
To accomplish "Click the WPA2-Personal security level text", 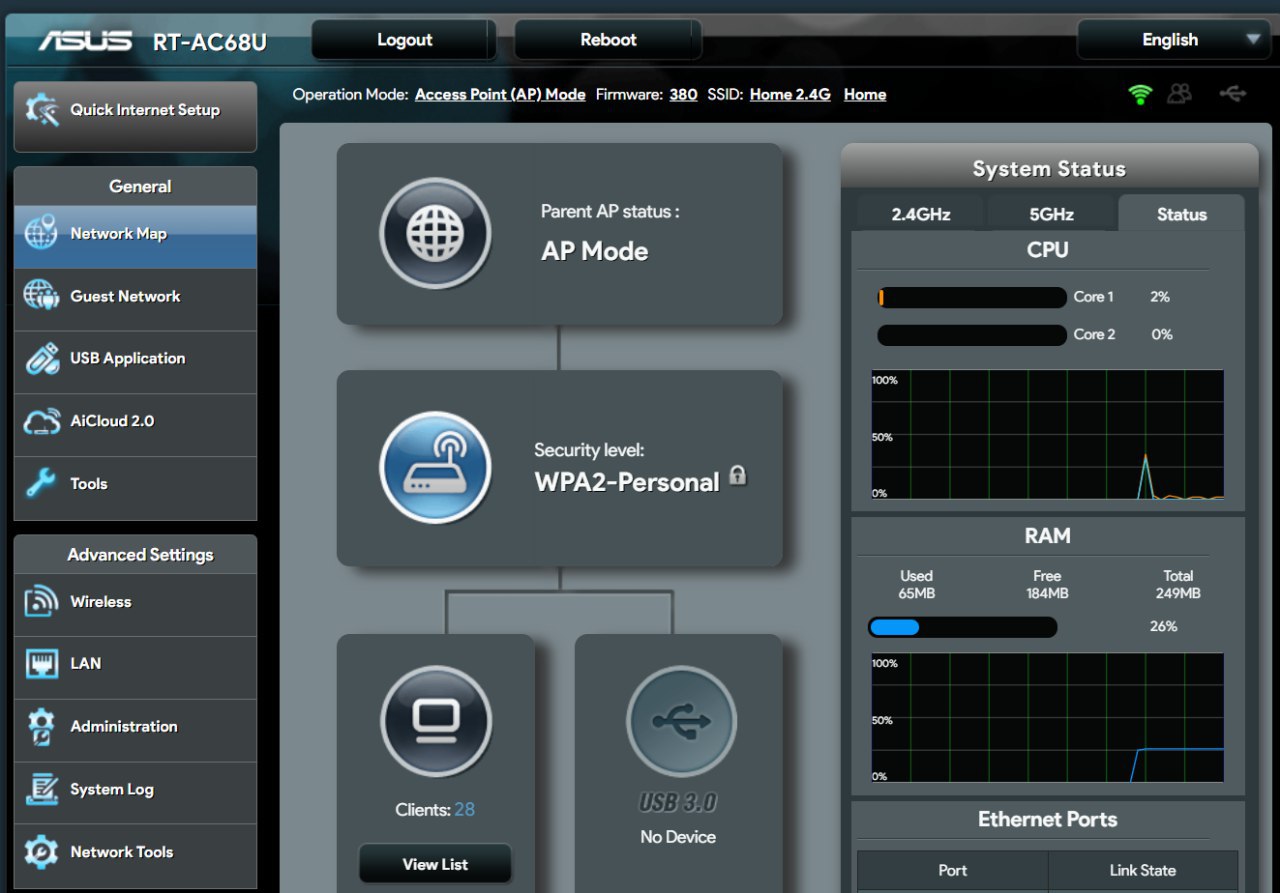I will click(627, 482).
